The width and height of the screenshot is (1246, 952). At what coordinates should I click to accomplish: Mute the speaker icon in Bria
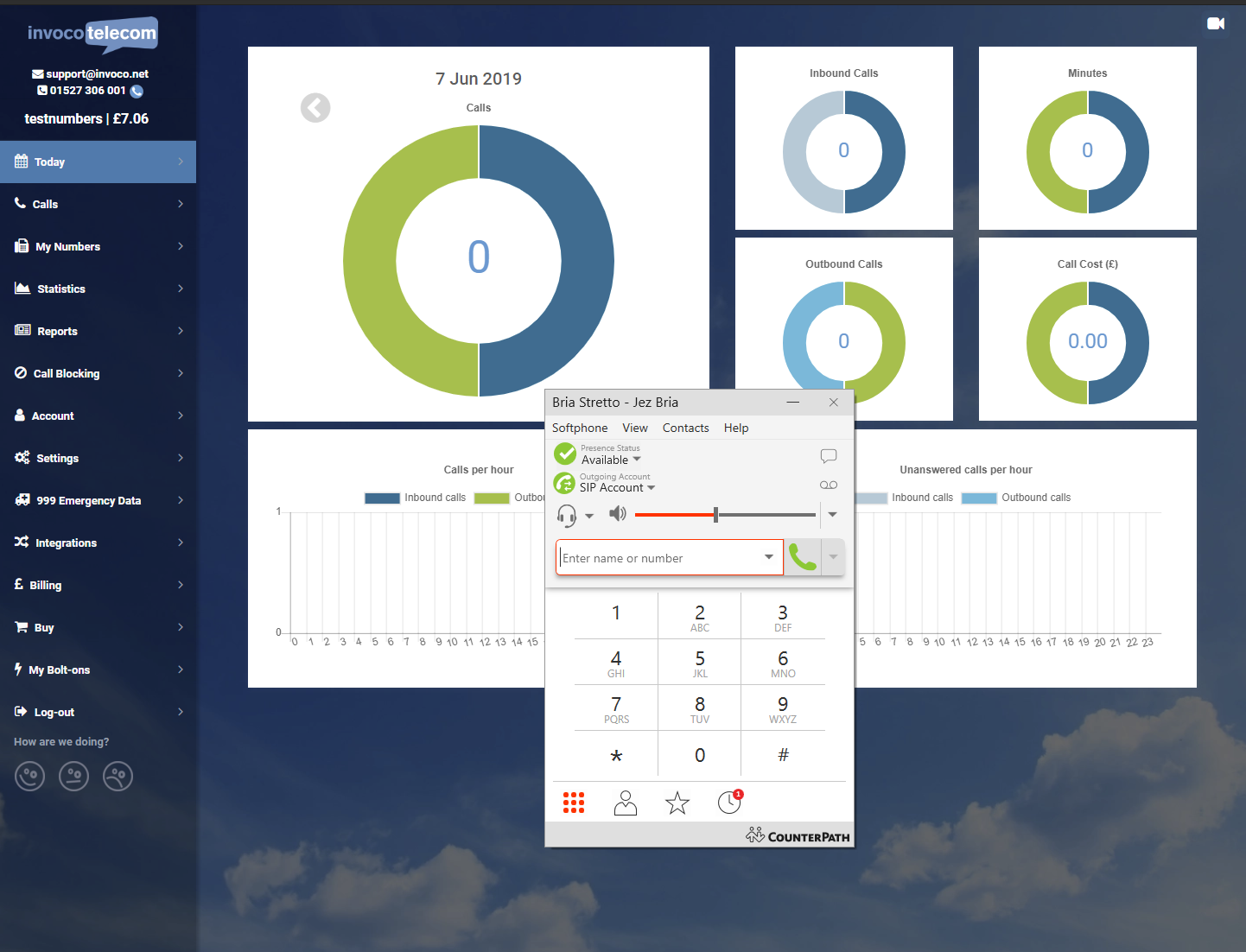click(x=617, y=515)
